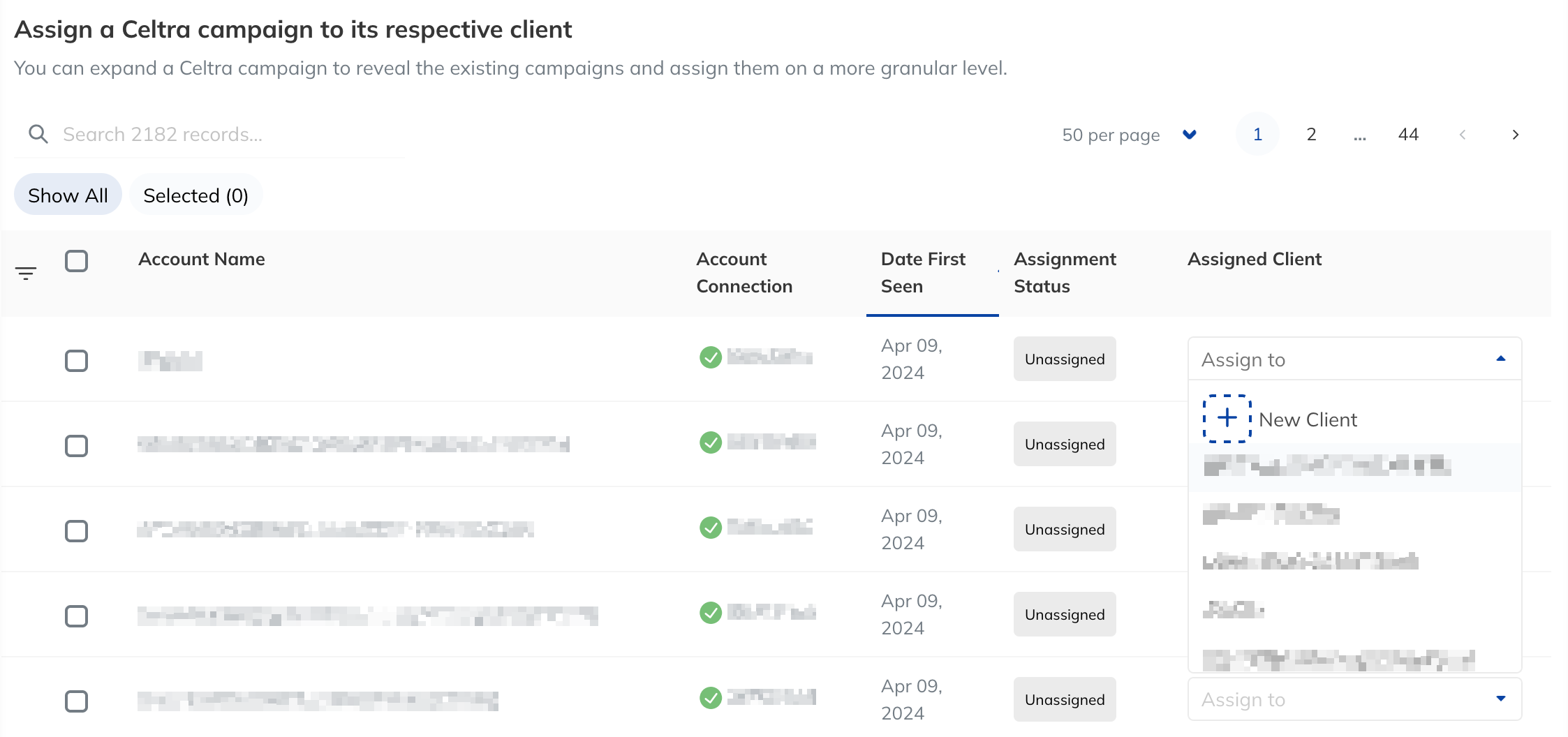Click green connection check in fifth row

711,698
